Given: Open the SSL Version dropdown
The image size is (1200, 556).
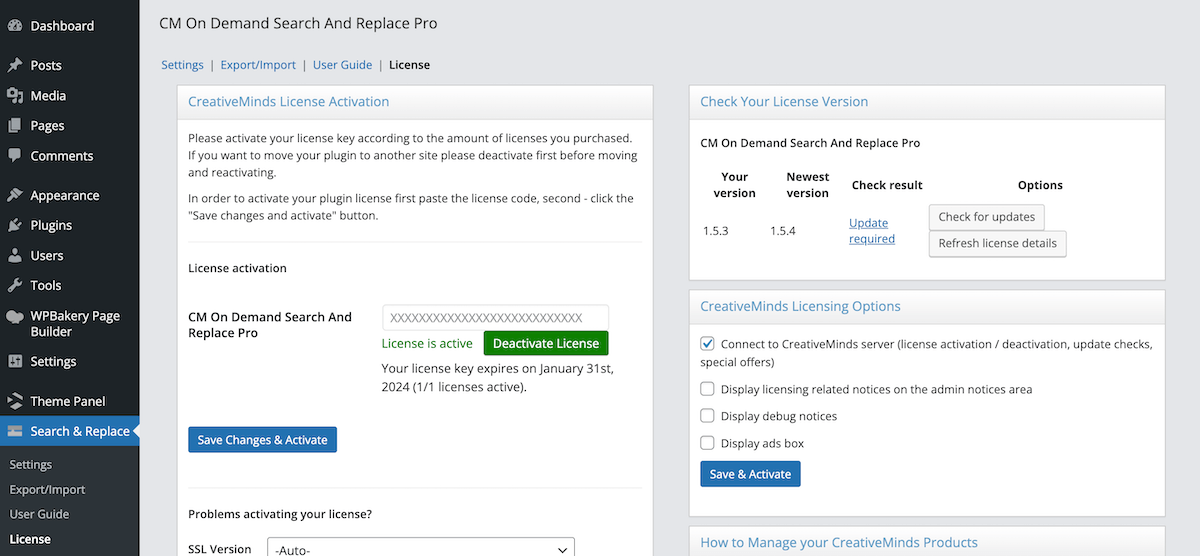Looking at the screenshot, I should [421, 548].
